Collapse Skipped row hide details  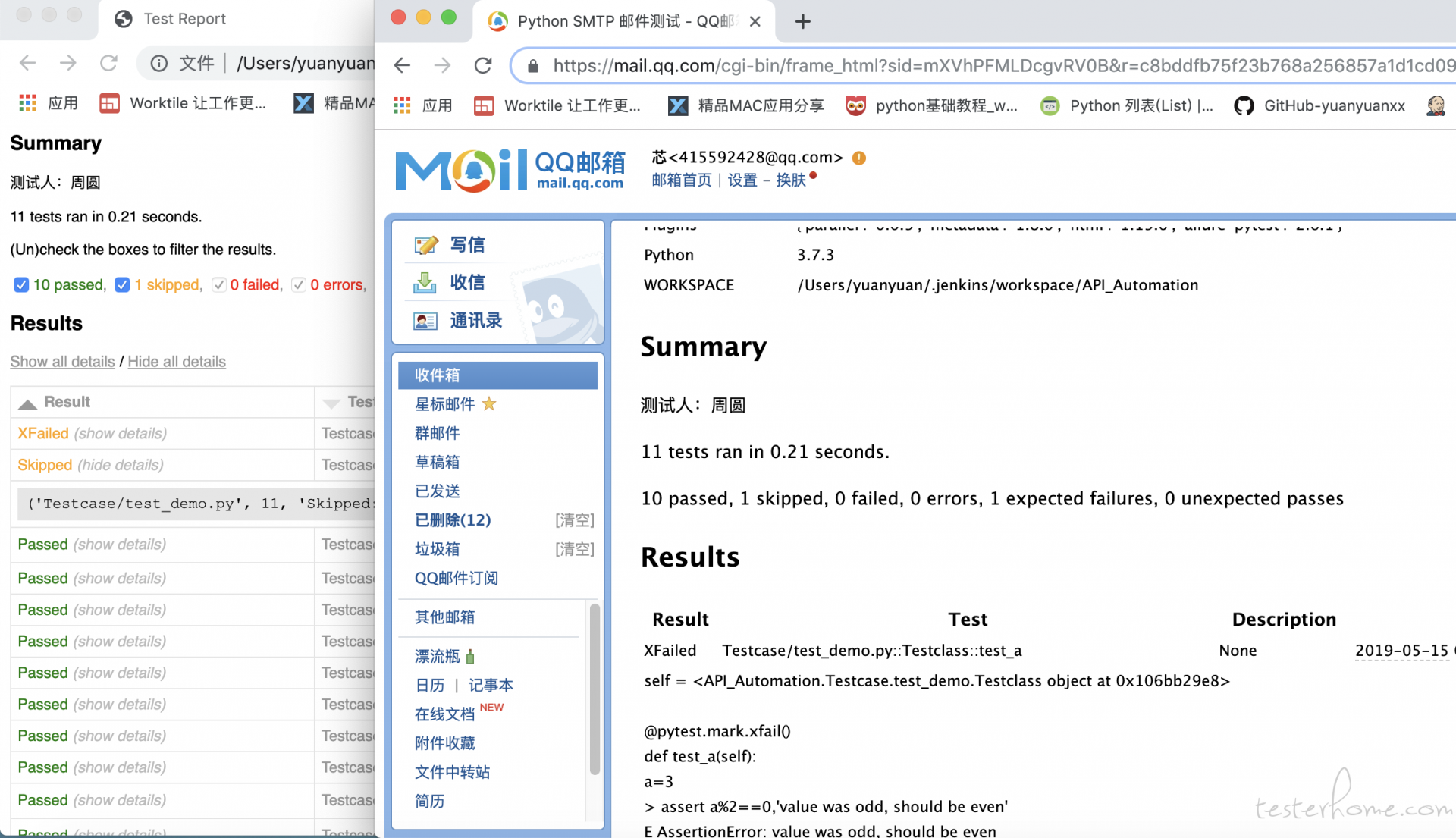(x=121, y=465)
